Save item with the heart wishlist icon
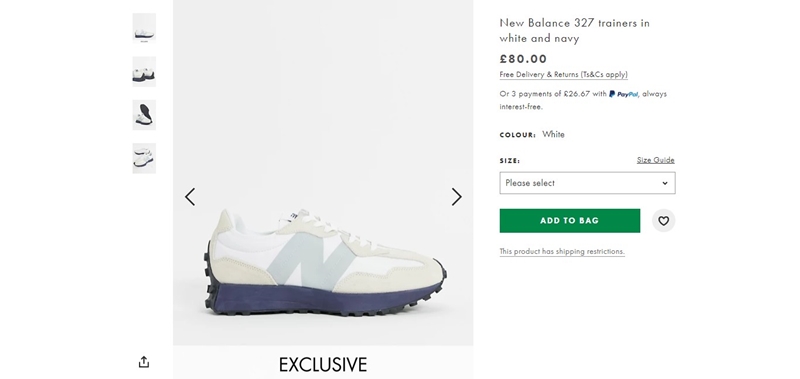This screenshot has height=379, width=800. pyautogui.click(x=663, y=221)
